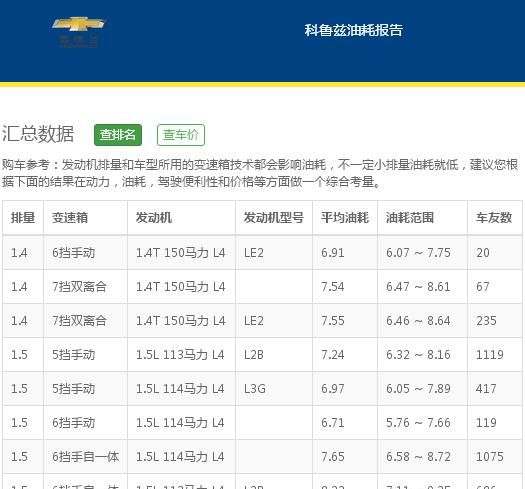Click owner count 1119

(490, 355)
